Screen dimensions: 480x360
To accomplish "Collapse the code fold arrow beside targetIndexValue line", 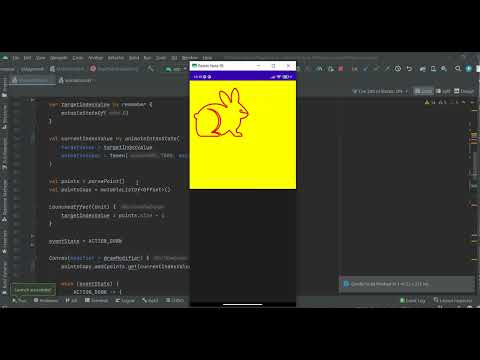I will (x=32, y=100).
